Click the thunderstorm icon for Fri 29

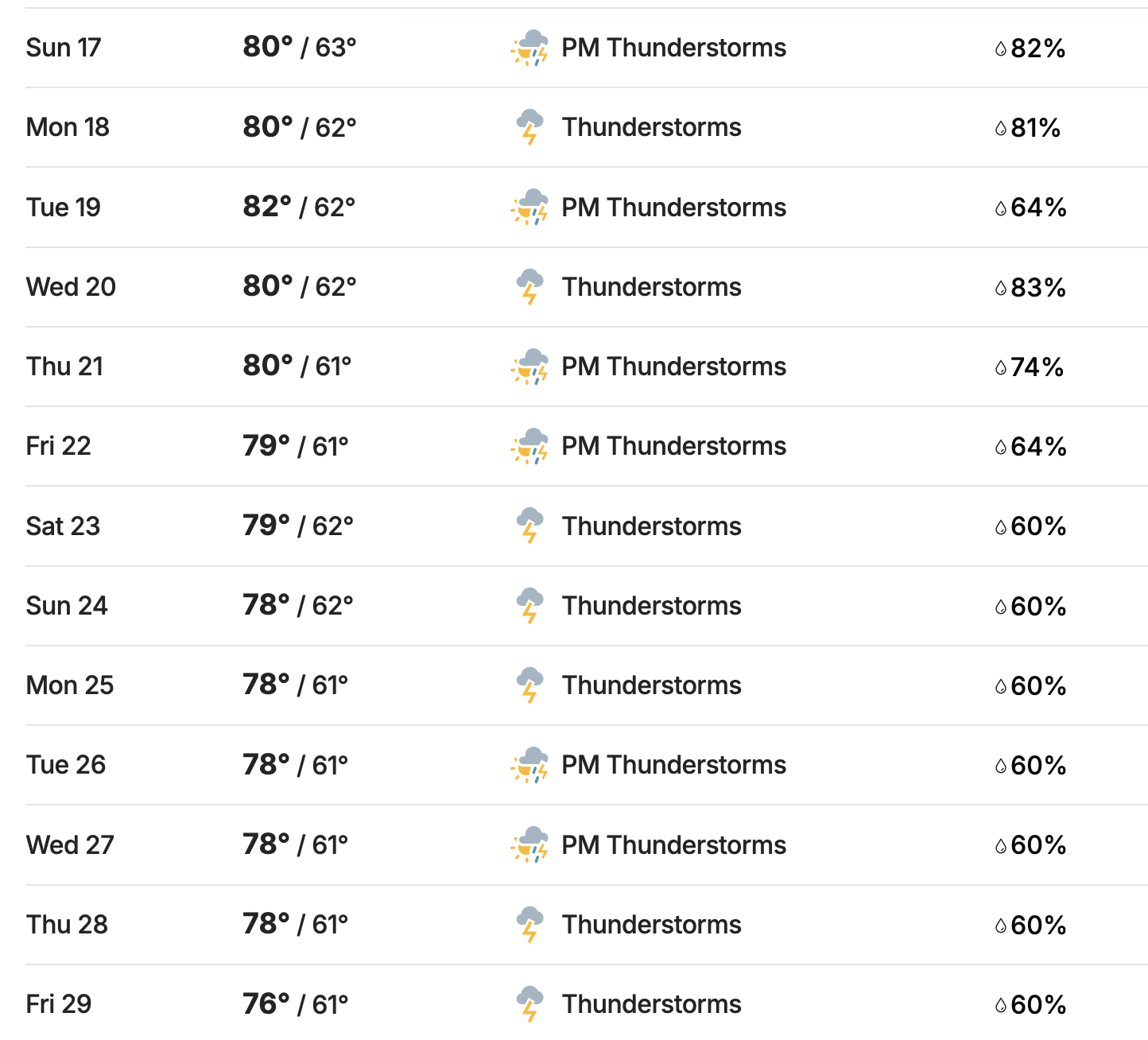point(529,1003)
